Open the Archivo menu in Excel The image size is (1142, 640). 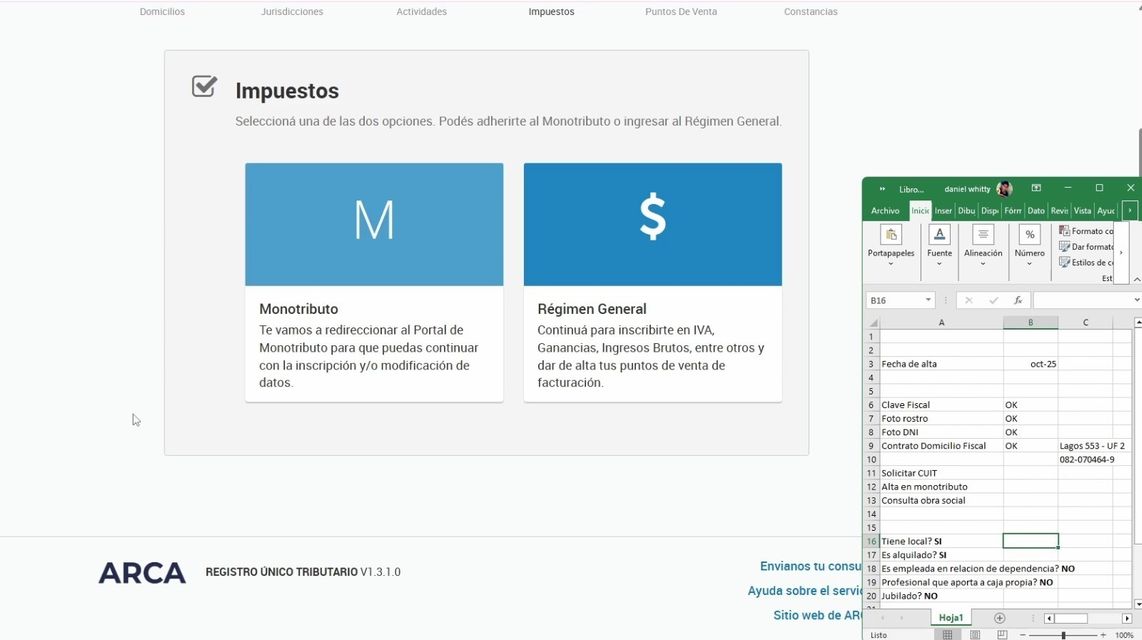click(x=885, y=211)
